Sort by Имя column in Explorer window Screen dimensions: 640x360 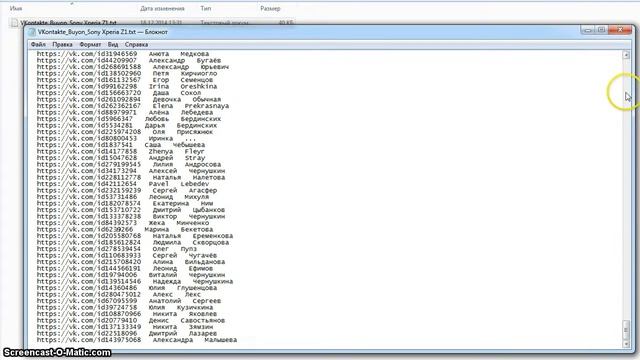[x=16, y=9]
